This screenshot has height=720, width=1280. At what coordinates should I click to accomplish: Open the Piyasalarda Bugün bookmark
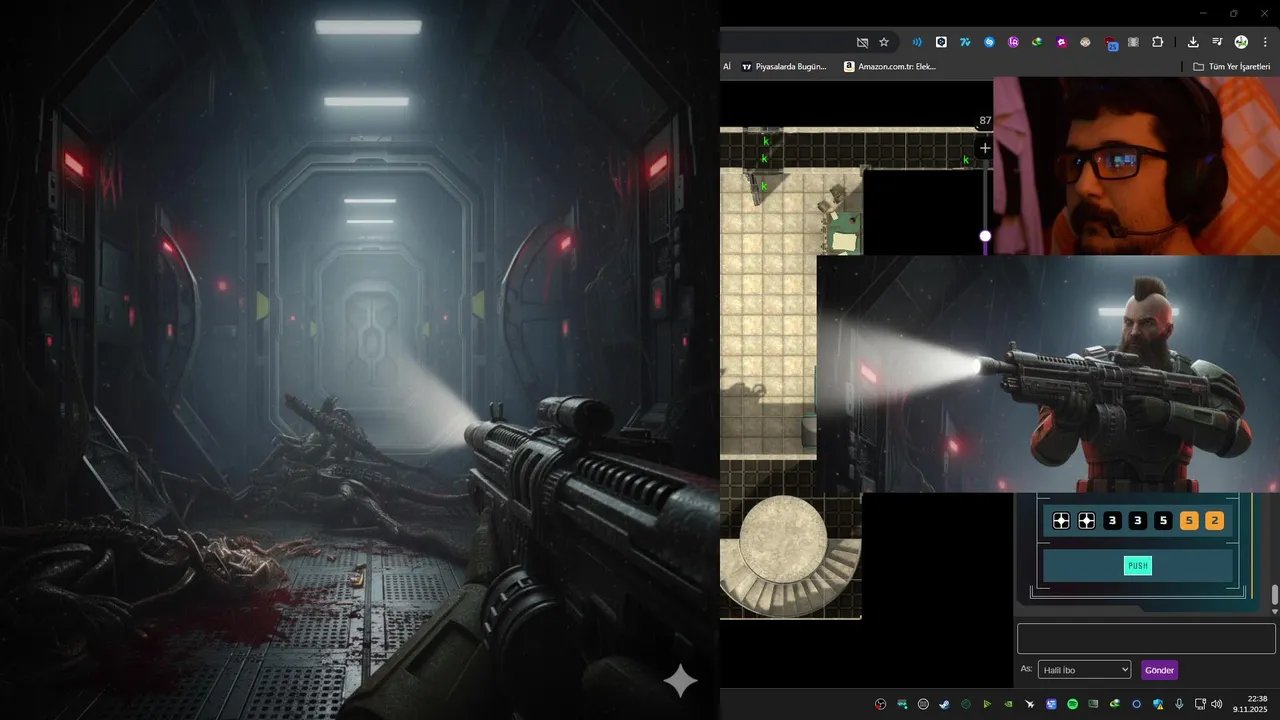pyautogui.click(x=783, y=66)
